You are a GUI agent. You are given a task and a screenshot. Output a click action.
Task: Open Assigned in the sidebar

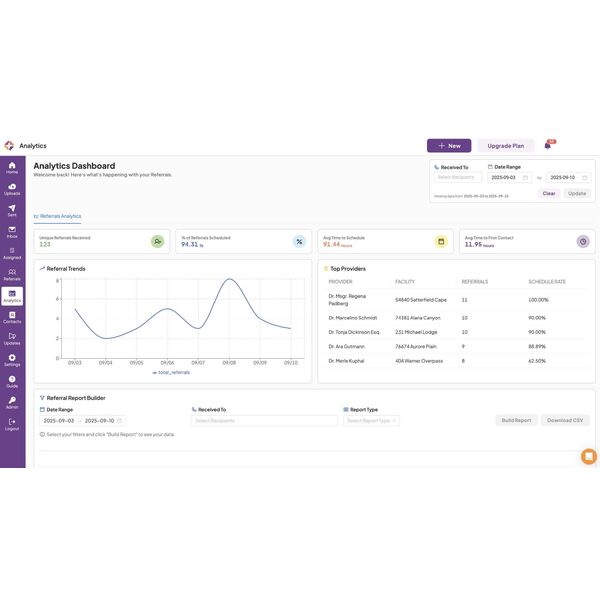pyautogui.click(x=12, y=253)
